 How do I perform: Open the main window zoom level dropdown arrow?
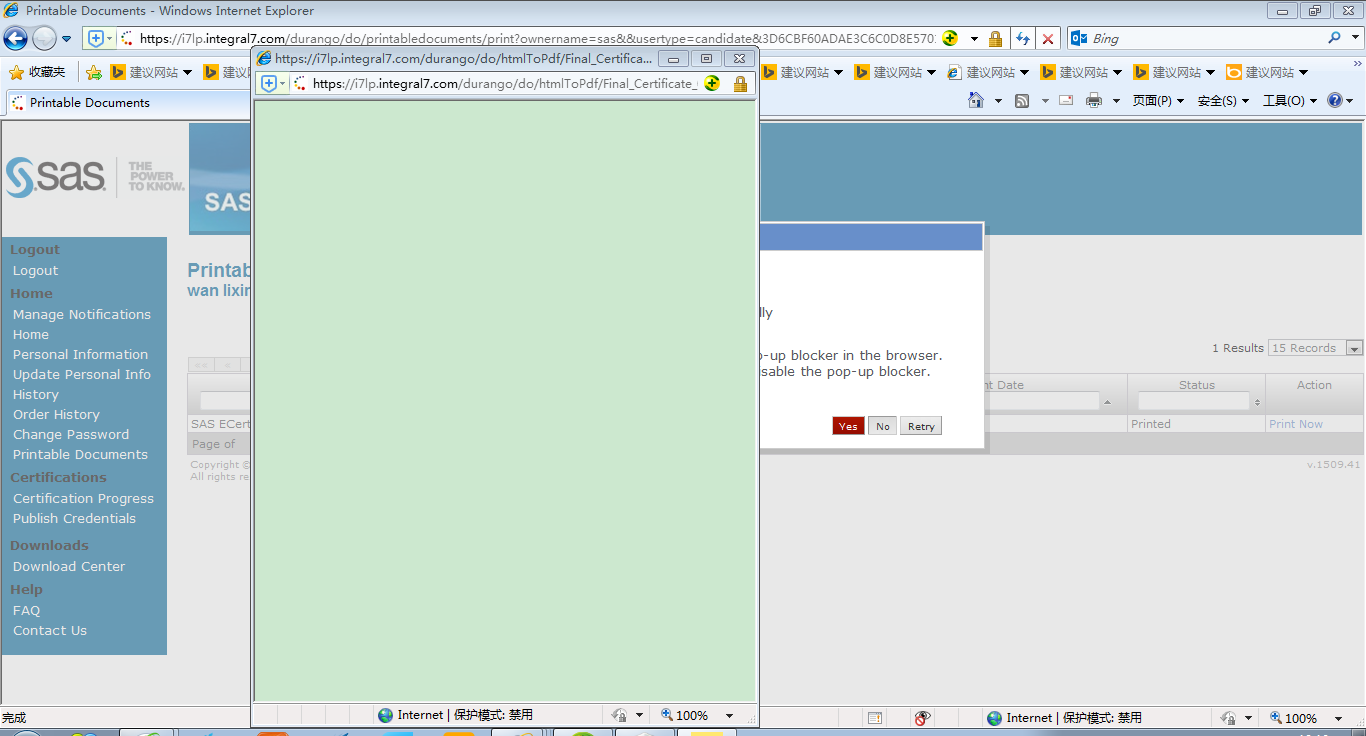click(1340, 718)
